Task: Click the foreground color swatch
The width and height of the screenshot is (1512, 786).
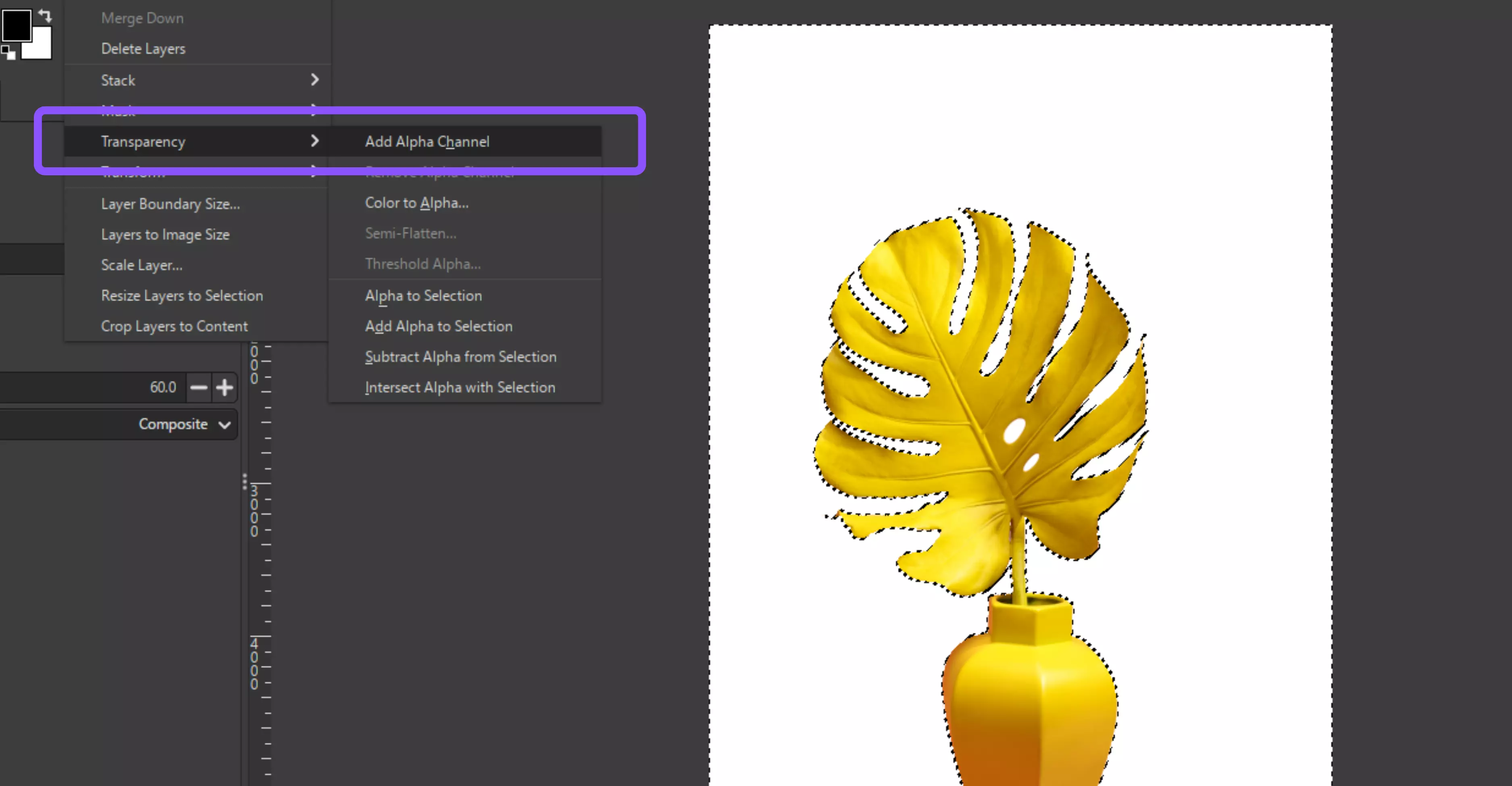Action: click(x=17, y=26)
